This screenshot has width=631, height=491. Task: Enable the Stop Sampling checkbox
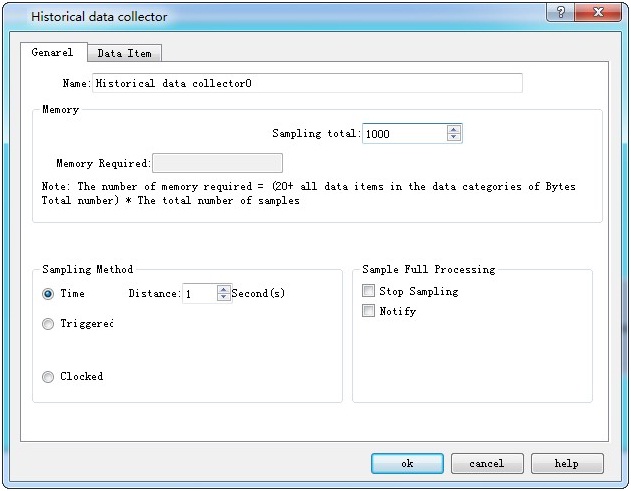pyautogui.click(x=369, y=291)
